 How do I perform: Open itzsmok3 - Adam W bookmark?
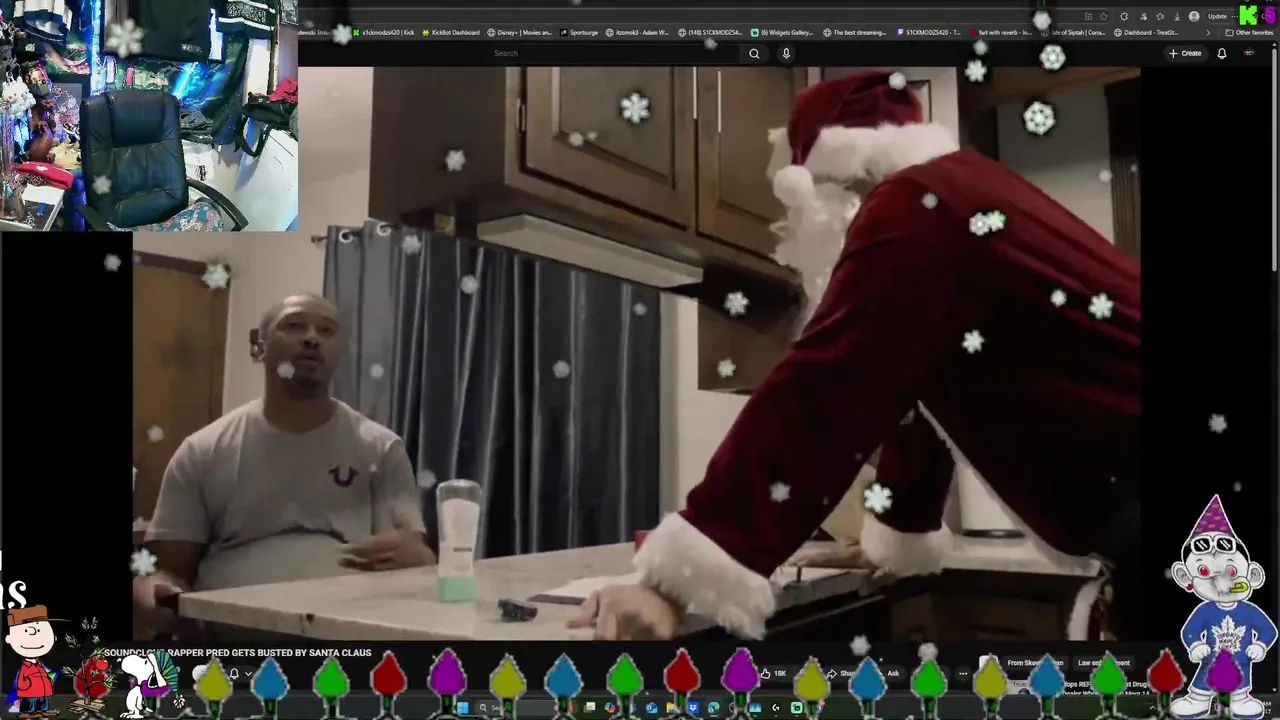[x=637, y=33]
